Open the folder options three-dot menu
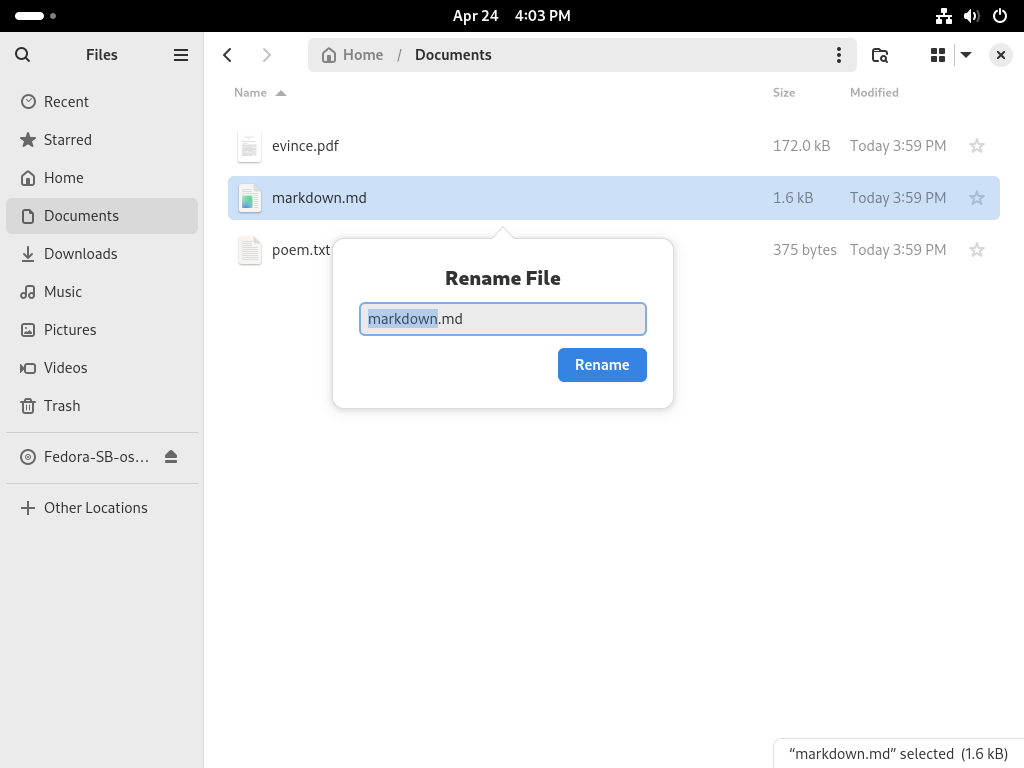The height and width of the screenshot is (768, 1024). tap(839, 55)
